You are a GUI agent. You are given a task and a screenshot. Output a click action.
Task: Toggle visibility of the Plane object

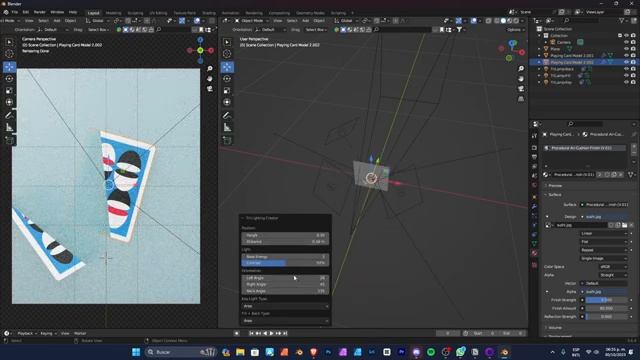626,49
